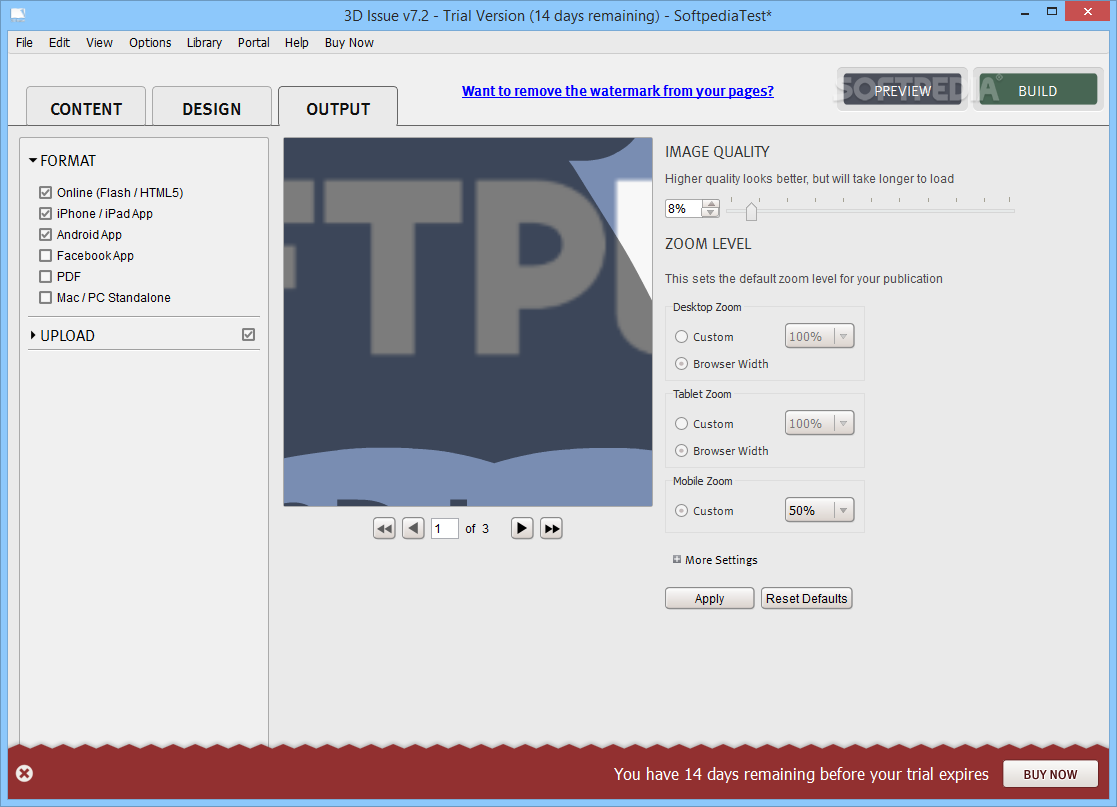Open the Buy Now menu
This screenshot has height=807, width=1117.
349,43
